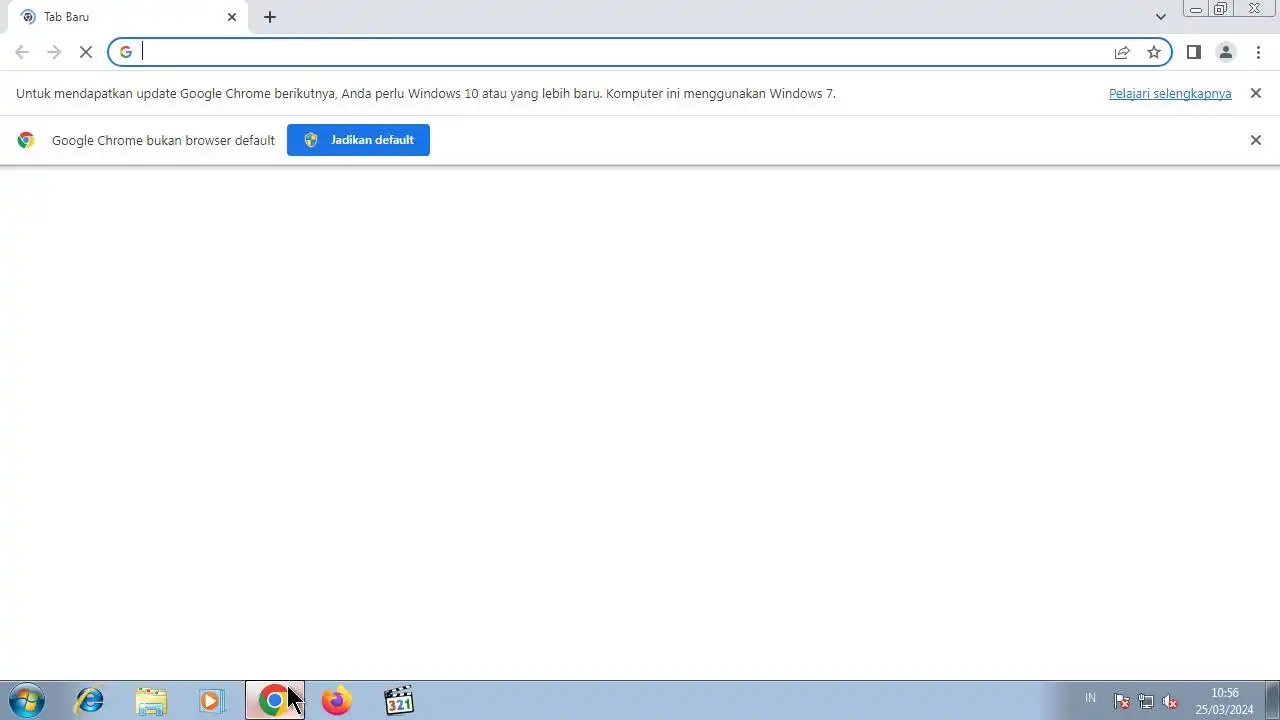Click Show desktop button

(1272, 701)
